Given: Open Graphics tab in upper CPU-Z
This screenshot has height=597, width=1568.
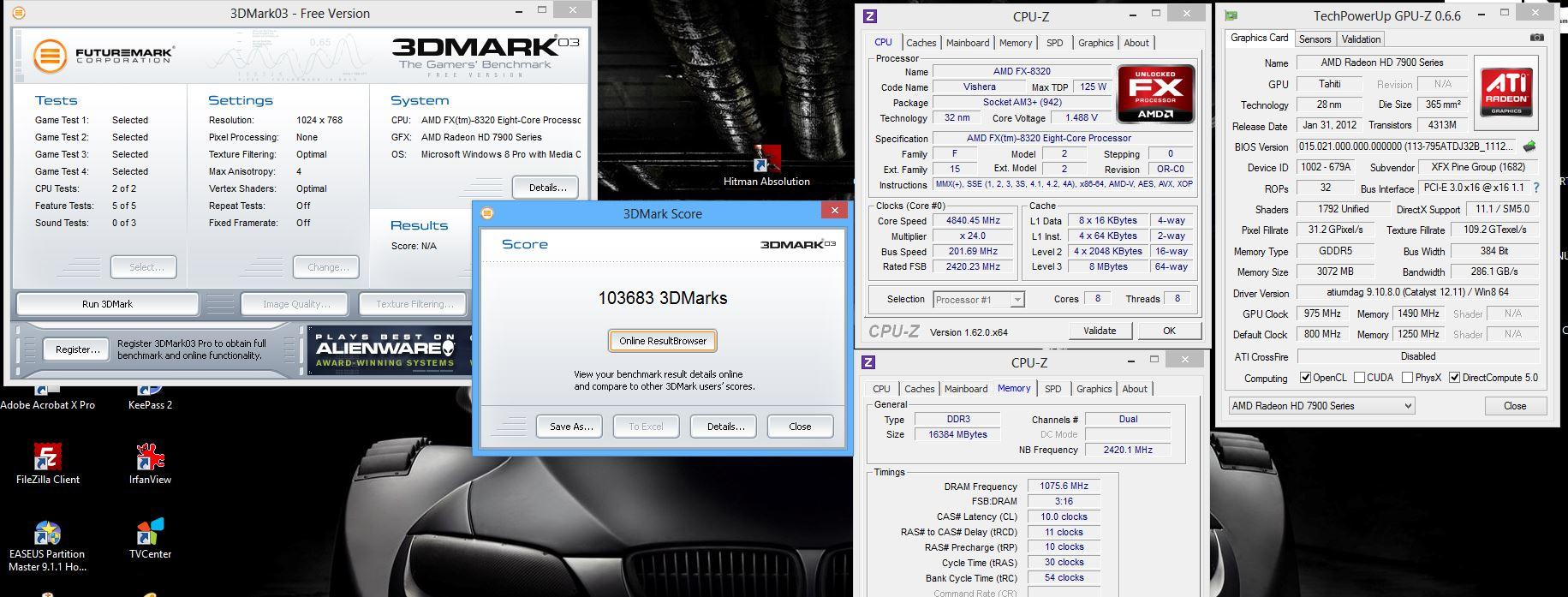Looking at the screenshot, I should [x=1095, y=43].
